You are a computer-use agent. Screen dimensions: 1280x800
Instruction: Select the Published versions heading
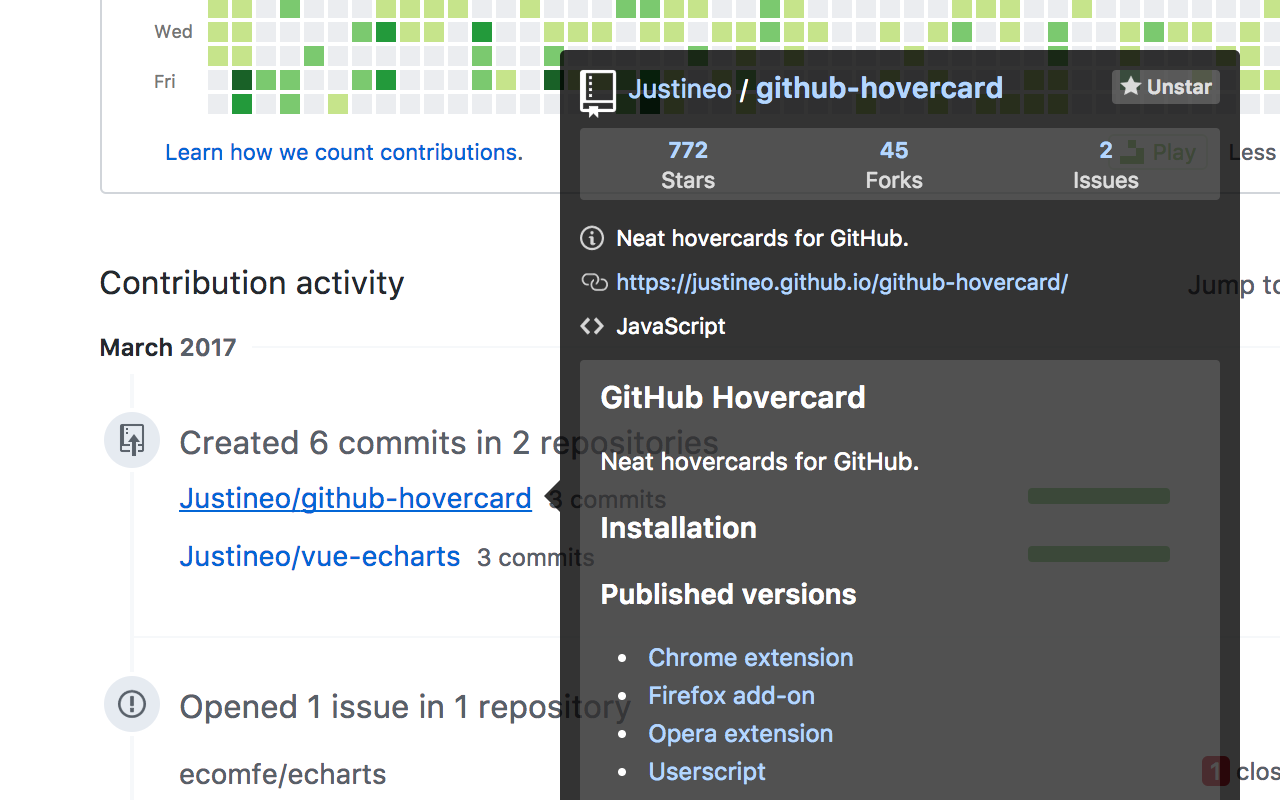click(x=728, y=594)
